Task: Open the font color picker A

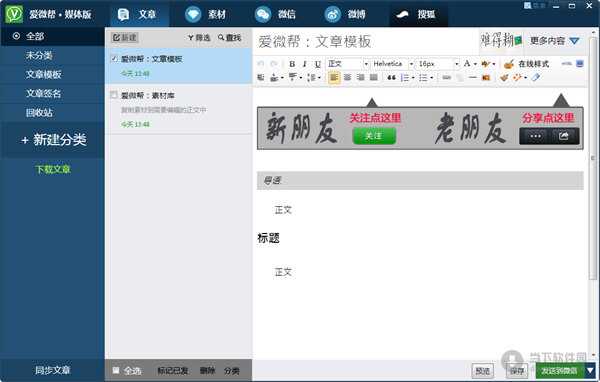Action: [467, 64]
